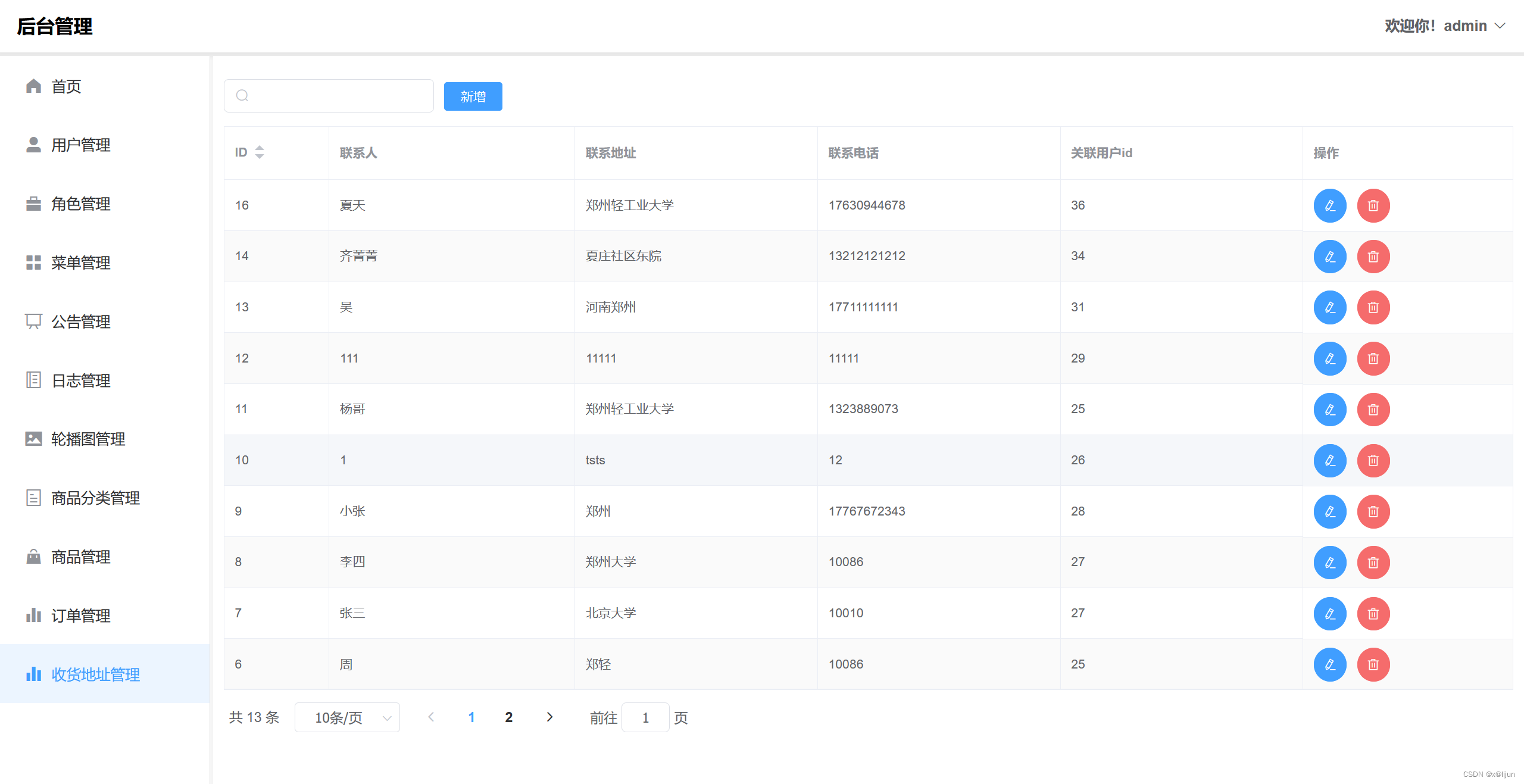Screen dimensions: 1524x784
Task: Click the 前往 page jump input
Action: (x=645, y=717)
